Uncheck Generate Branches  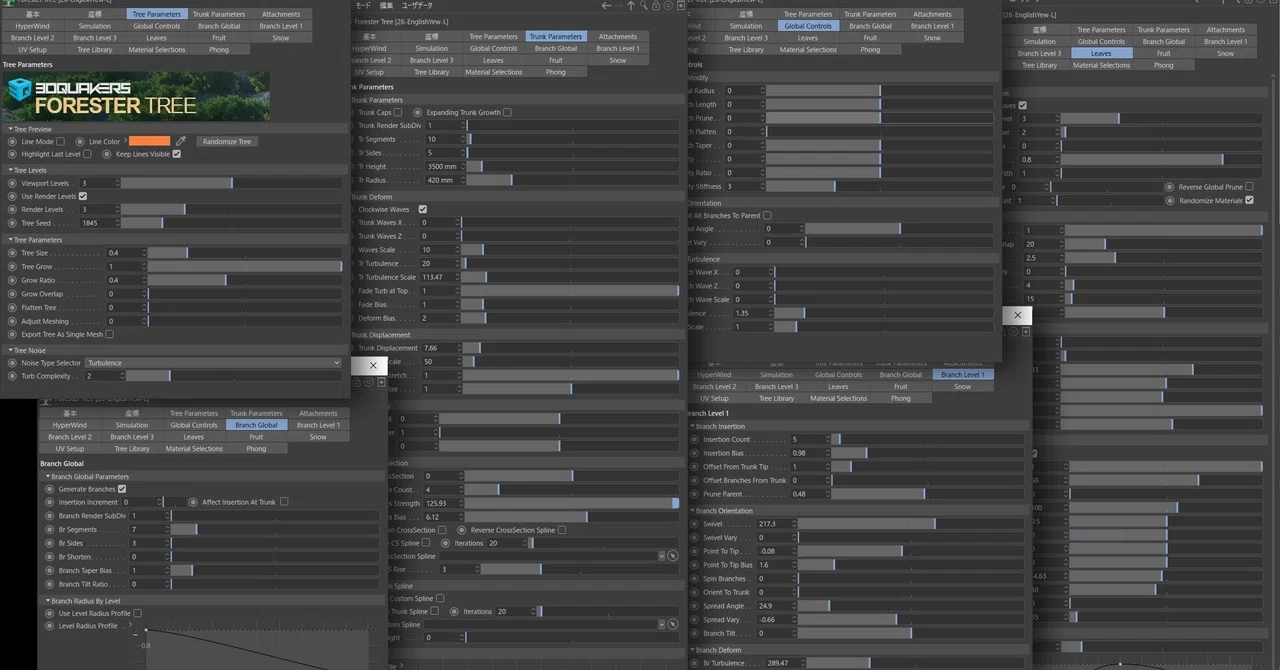pyautogui.click(x=122, y=489)
